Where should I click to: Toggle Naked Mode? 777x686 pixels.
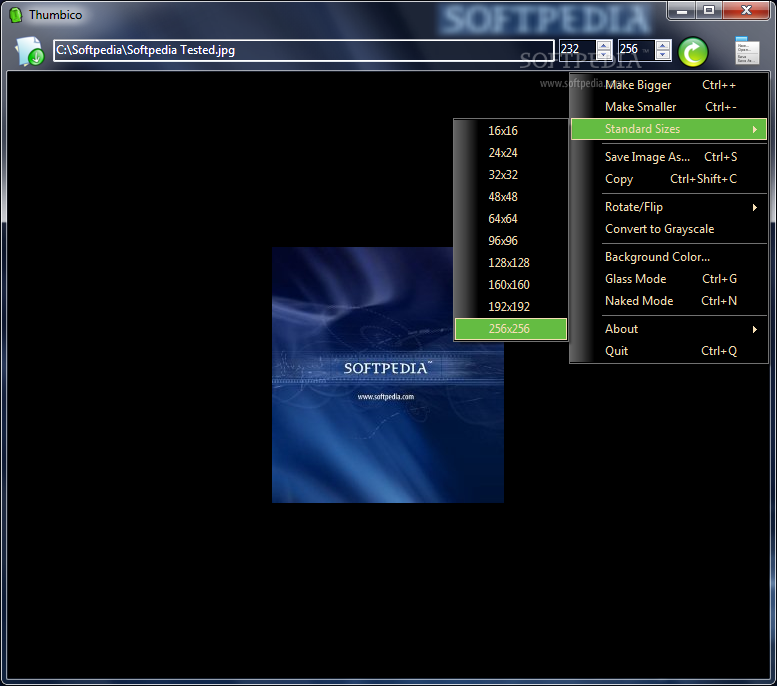pyautogui.click(x=669, y=300)
